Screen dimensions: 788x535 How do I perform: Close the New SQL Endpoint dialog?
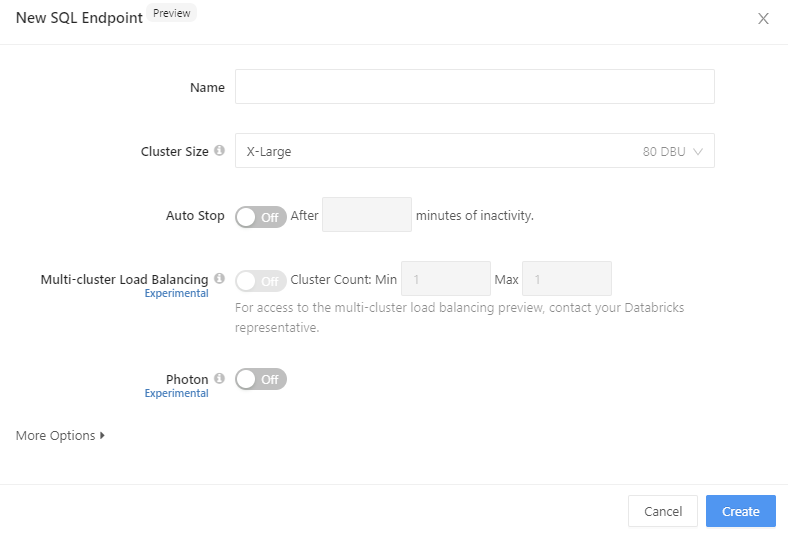[x=763, y=19]
